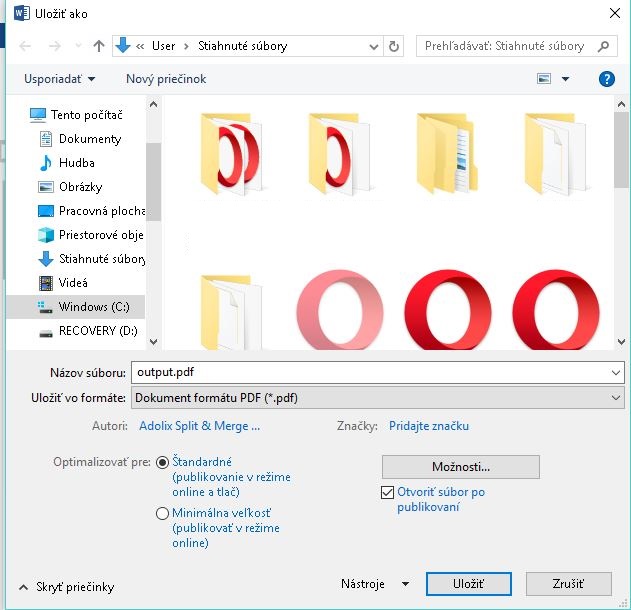Click the Pridajte značku link
The width and height of the screenshot is (631, 610).
point(428,426)
